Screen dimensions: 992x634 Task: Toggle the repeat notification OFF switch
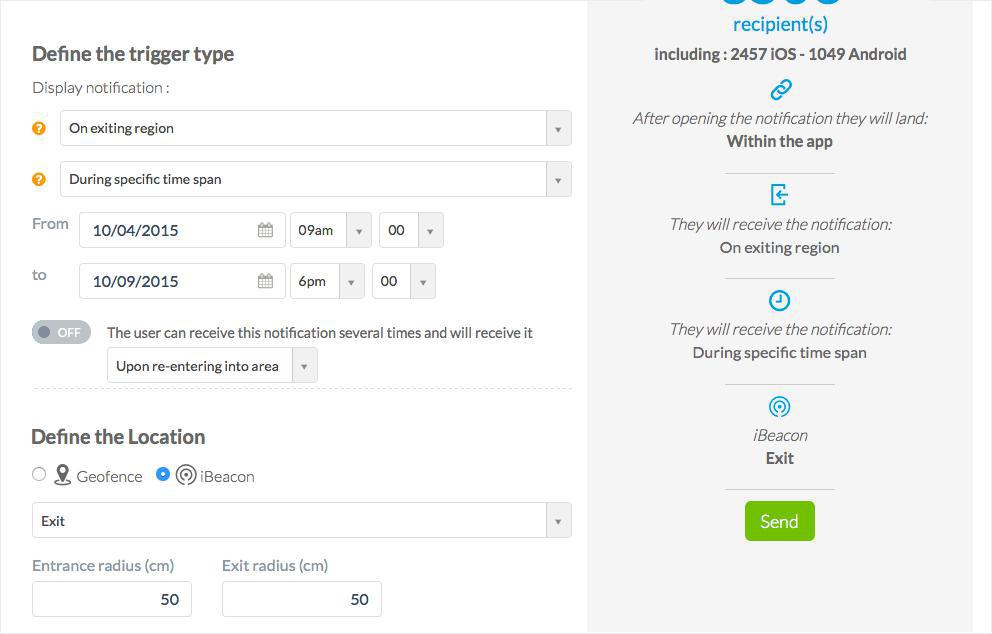[61, 333]
